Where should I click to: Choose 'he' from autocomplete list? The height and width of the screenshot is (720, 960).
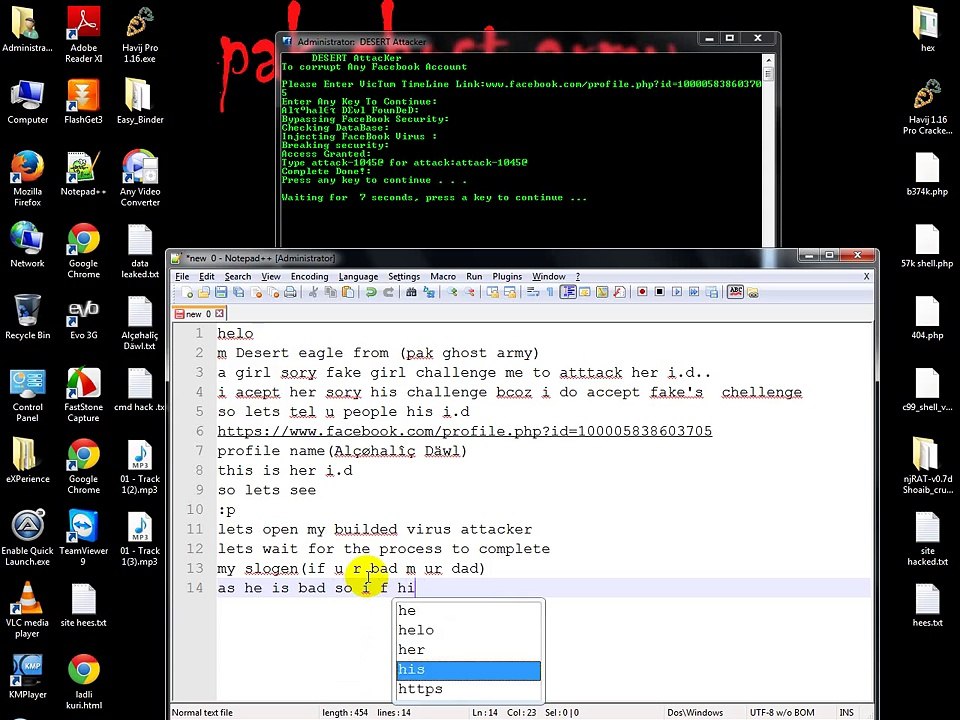coord(468,611)
